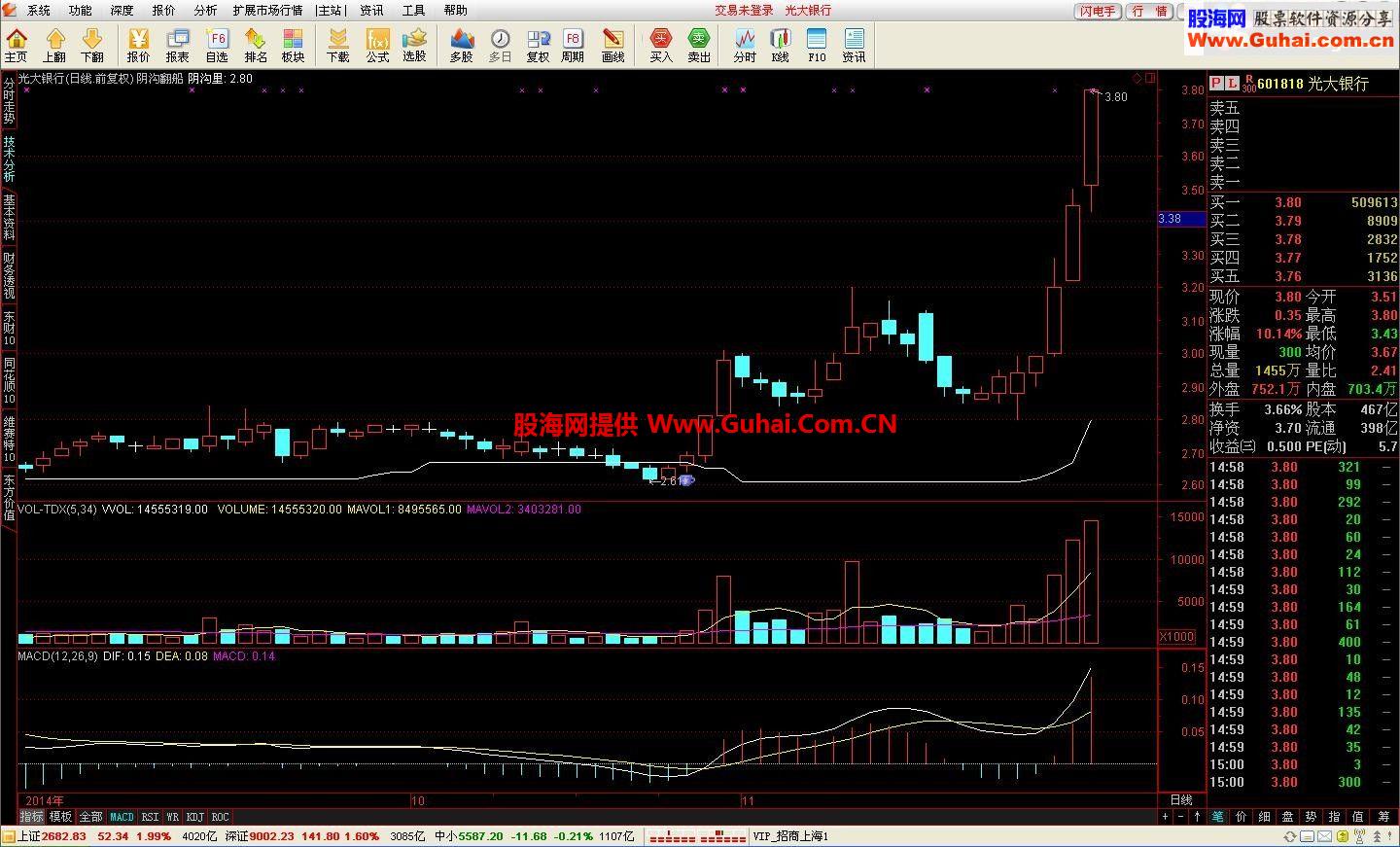
Task: Switch to K线 candlestick chart icon
Action: (x=781, y=45)
